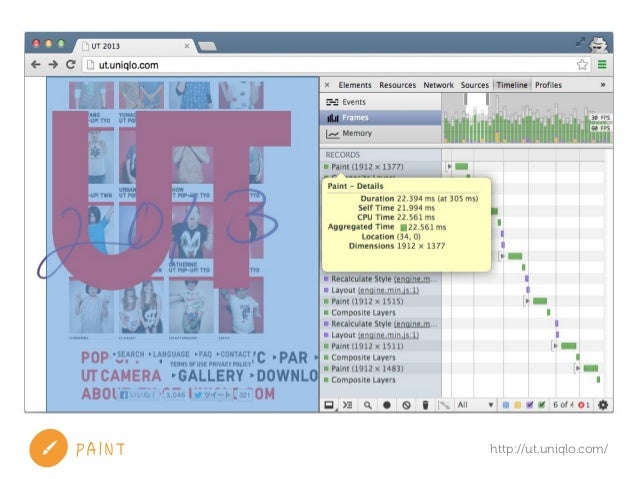
Task: Bookmark this page with the star icon
Action: pyautogui.click(x=582, y=64)
